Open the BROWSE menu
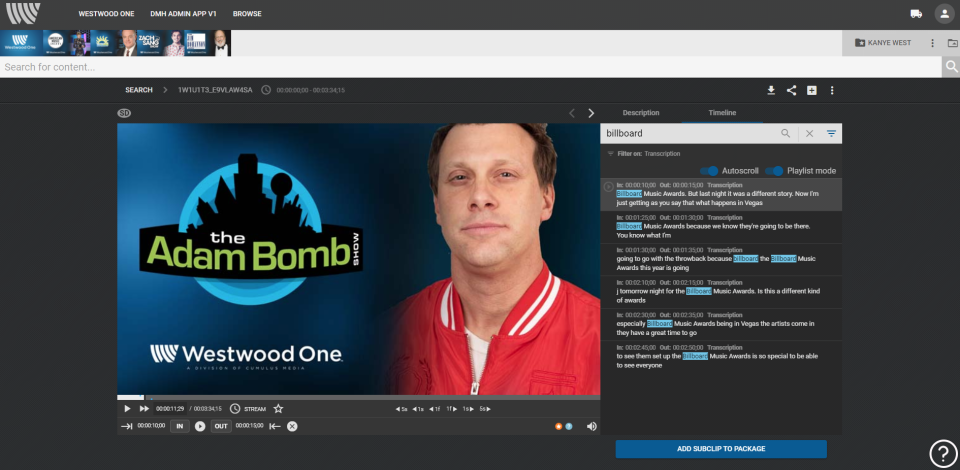This screenshot has height=470, width=960. point(247,13)
